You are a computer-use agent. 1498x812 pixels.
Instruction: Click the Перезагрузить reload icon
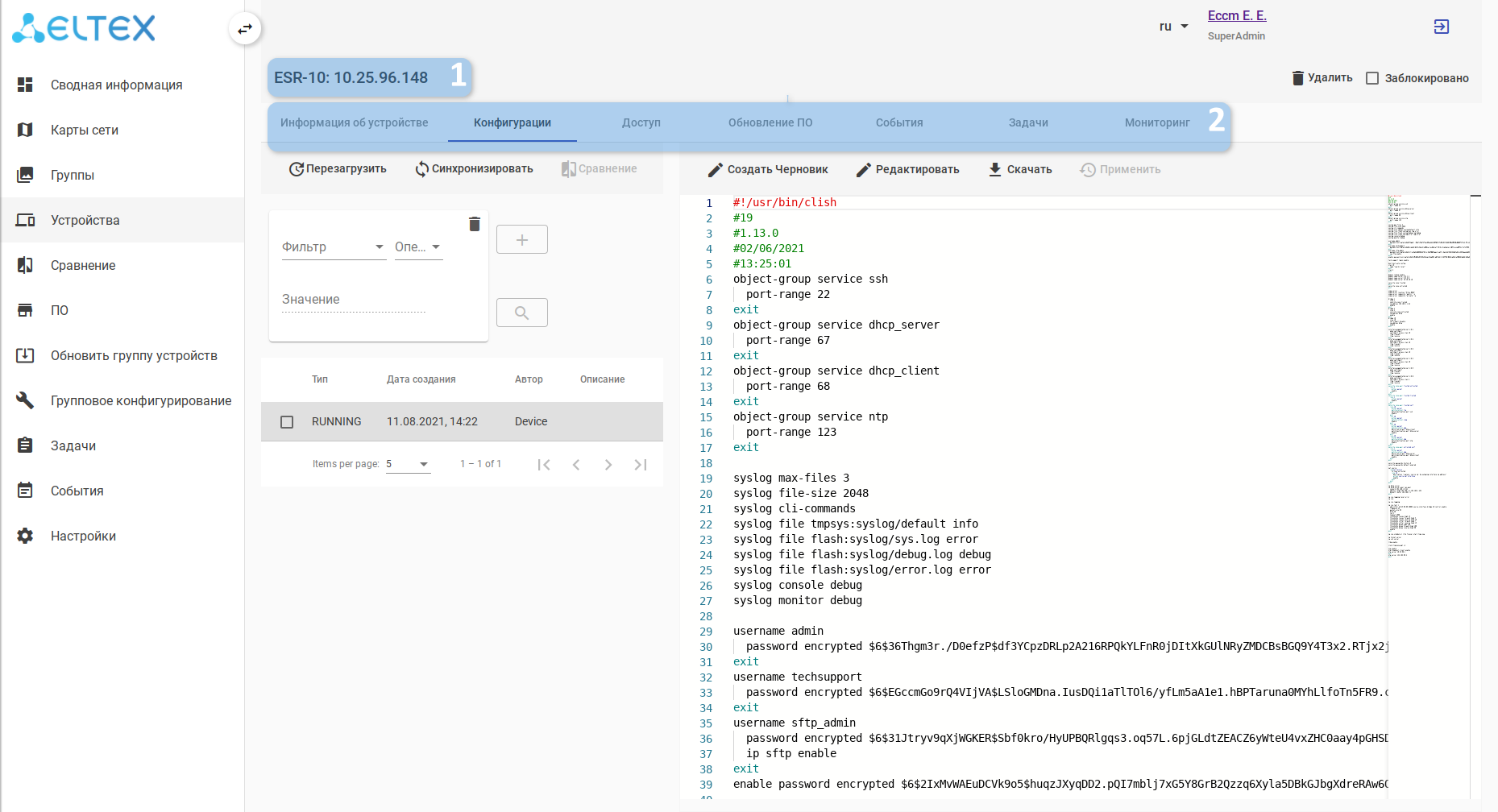click(297, 169)
